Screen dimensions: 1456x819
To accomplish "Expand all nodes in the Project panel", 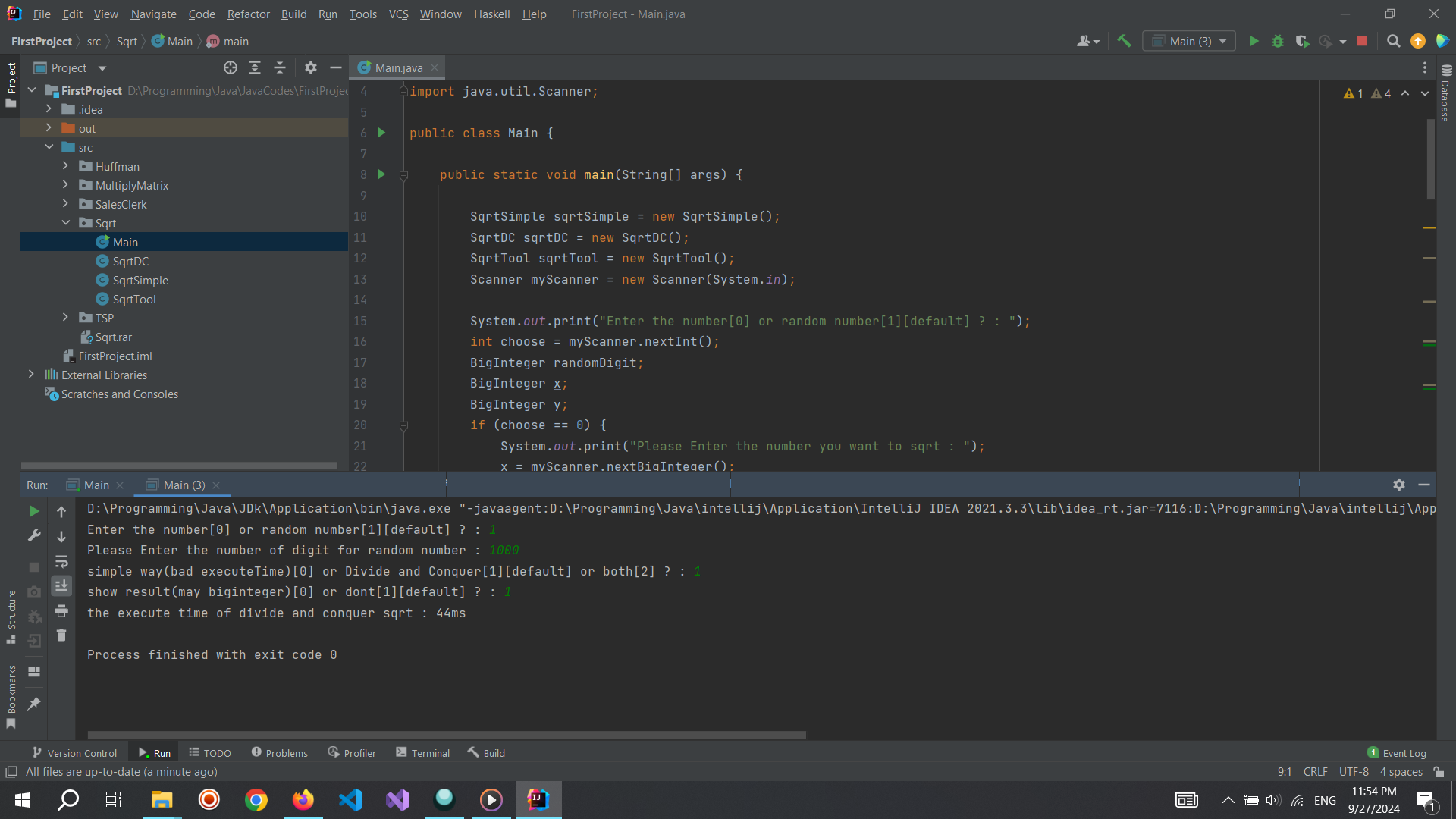I will coord(255,68).
